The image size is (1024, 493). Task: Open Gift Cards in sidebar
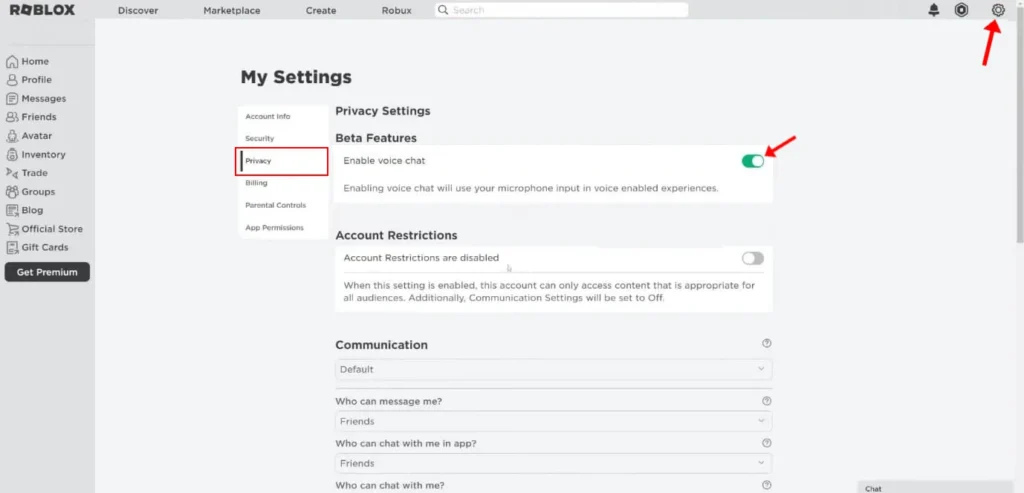point(44,248)
